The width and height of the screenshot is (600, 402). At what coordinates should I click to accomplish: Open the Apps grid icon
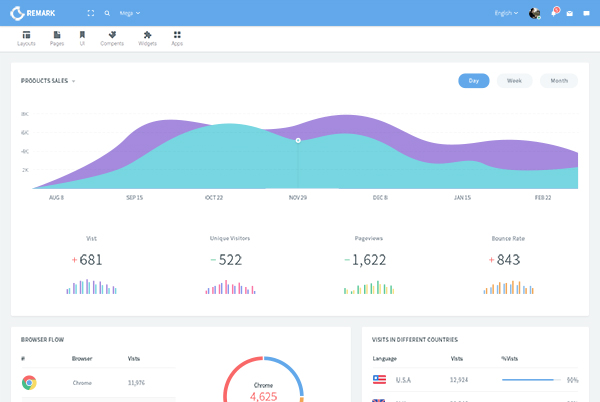(177, 35)
